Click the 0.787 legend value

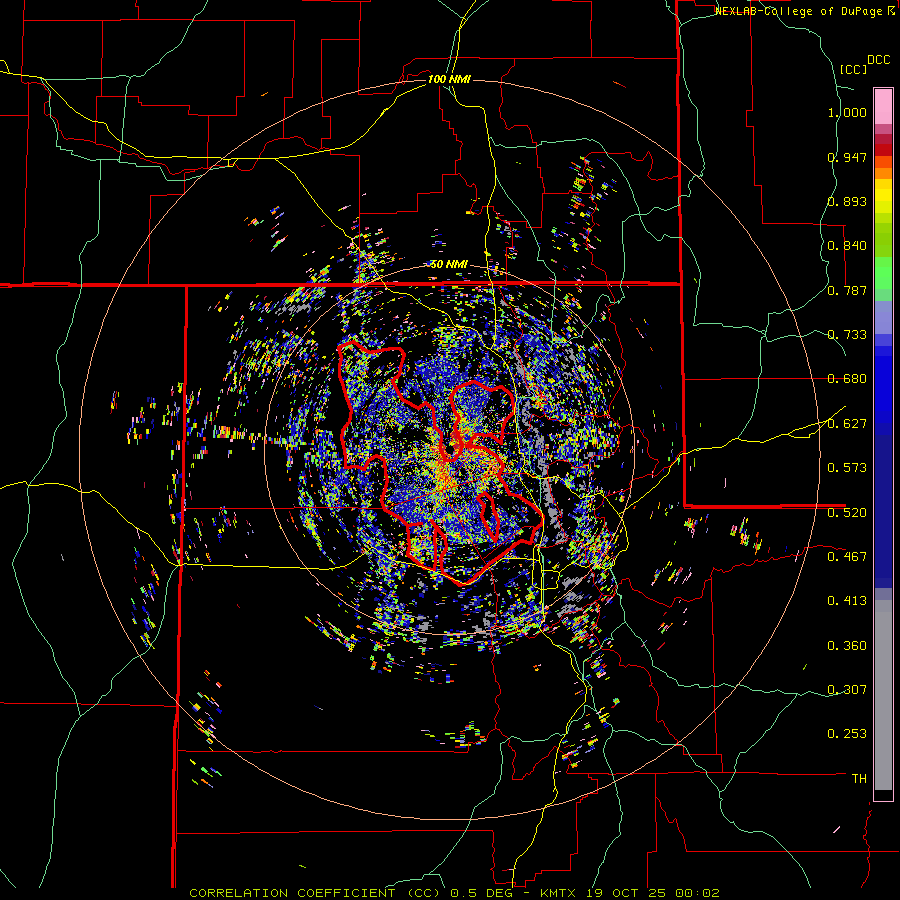click(x=847, y=290)
